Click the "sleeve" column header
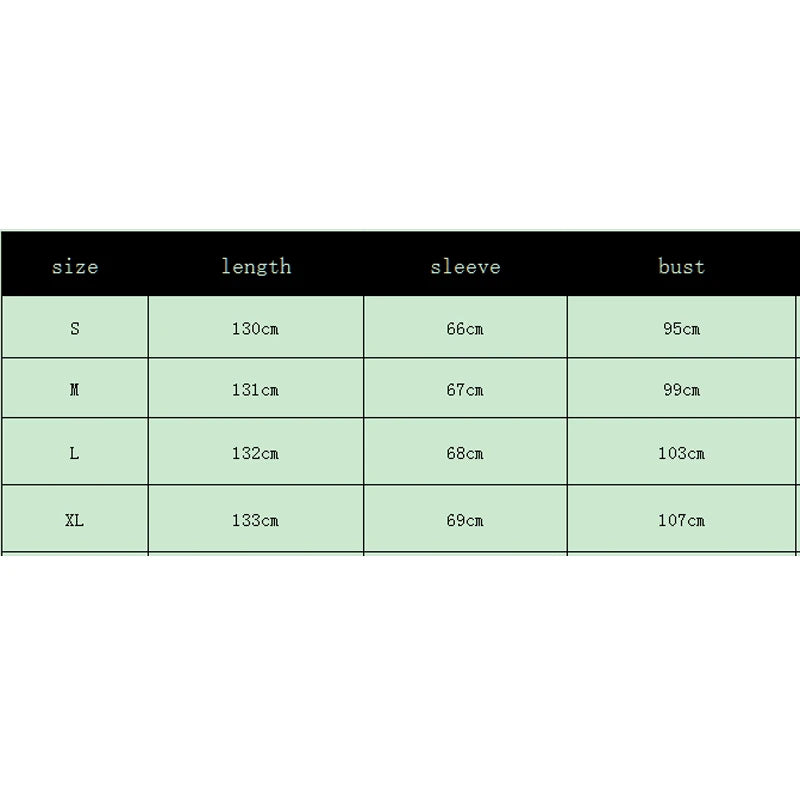This screenshot has height=800, width=800. tap(465, 266)
